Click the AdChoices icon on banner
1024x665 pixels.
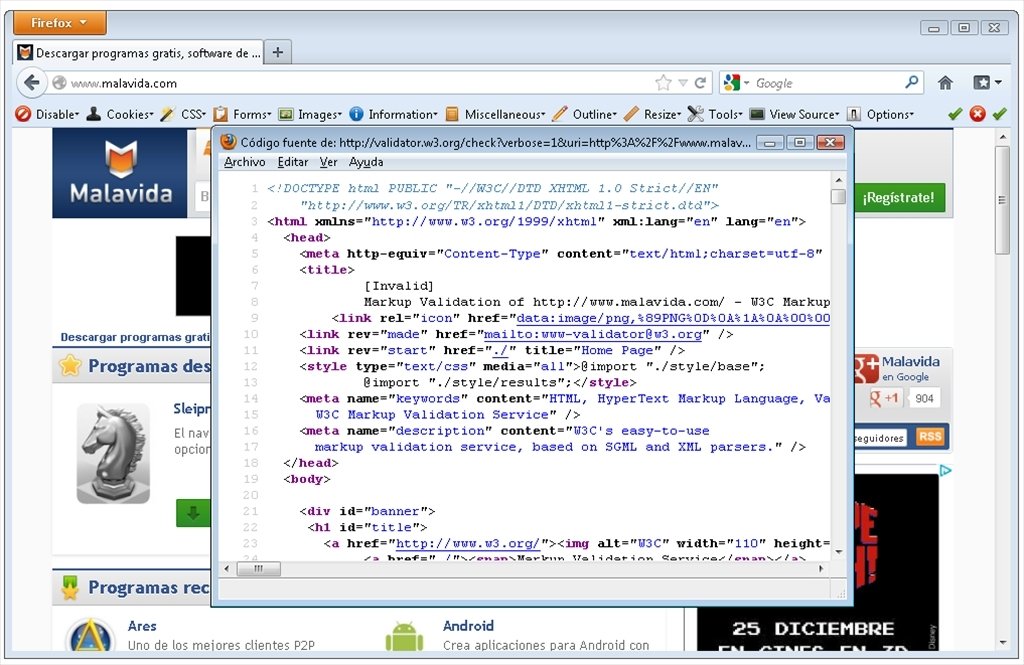tap(945, 470)
